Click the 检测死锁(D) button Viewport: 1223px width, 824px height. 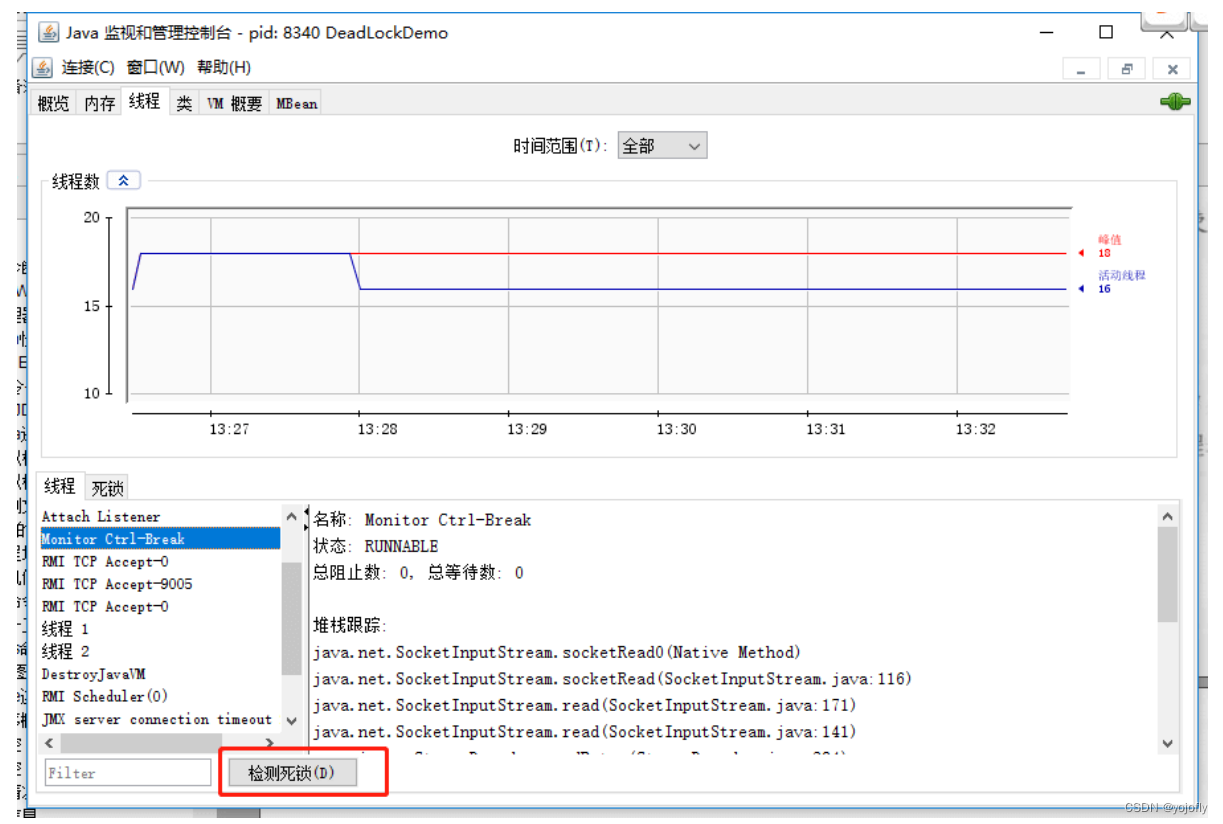[292, 773]
